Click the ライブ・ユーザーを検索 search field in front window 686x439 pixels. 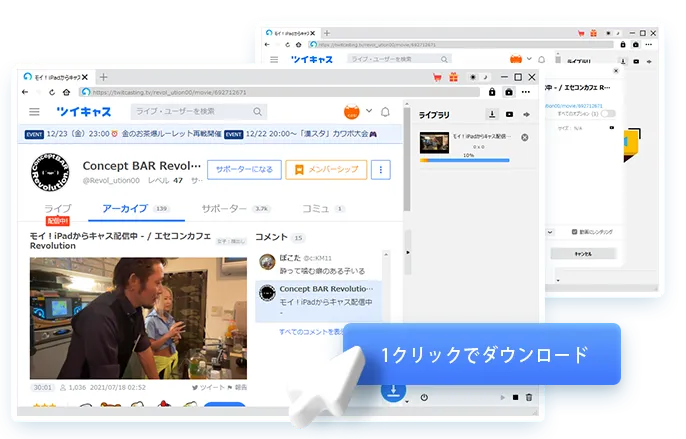pyautogui.click(x=199, y=112)
